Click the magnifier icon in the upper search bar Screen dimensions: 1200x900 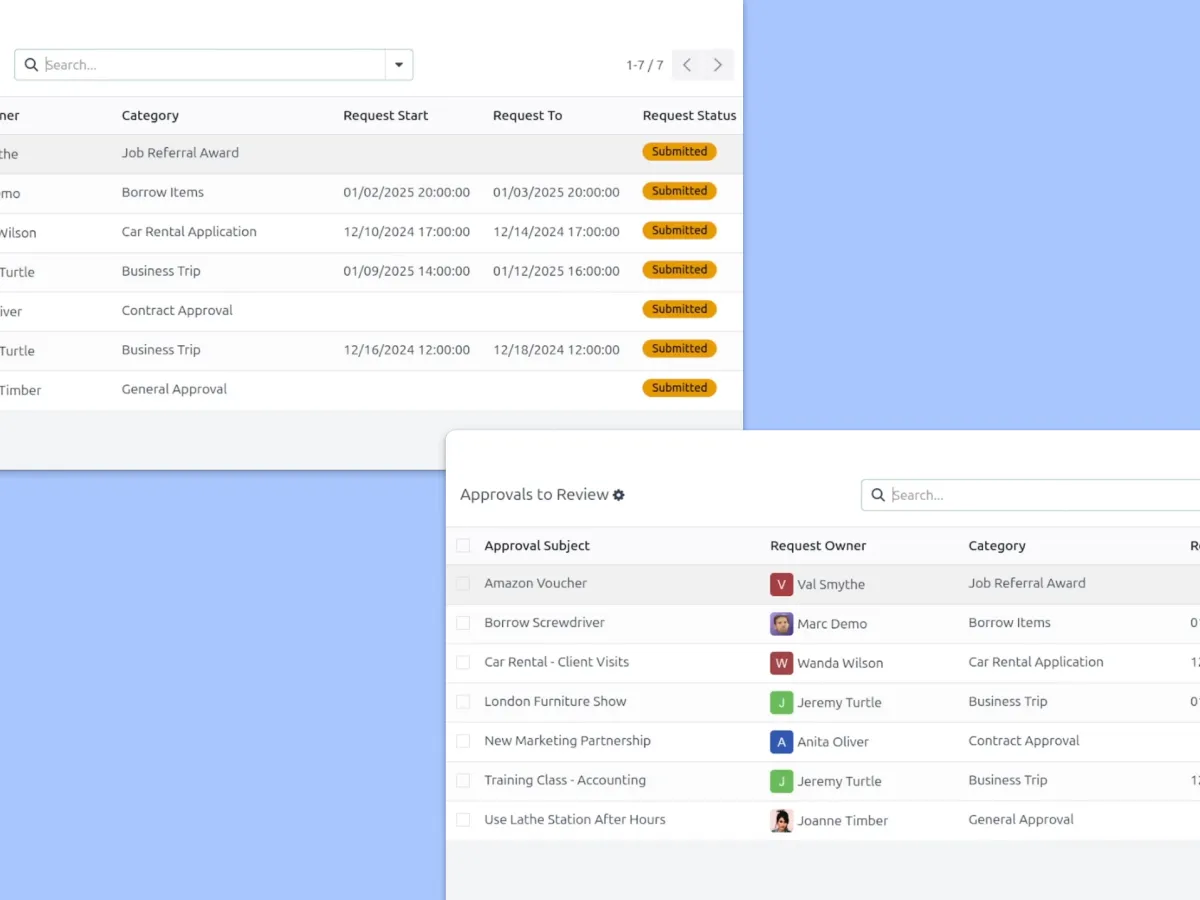coord(31,65)
